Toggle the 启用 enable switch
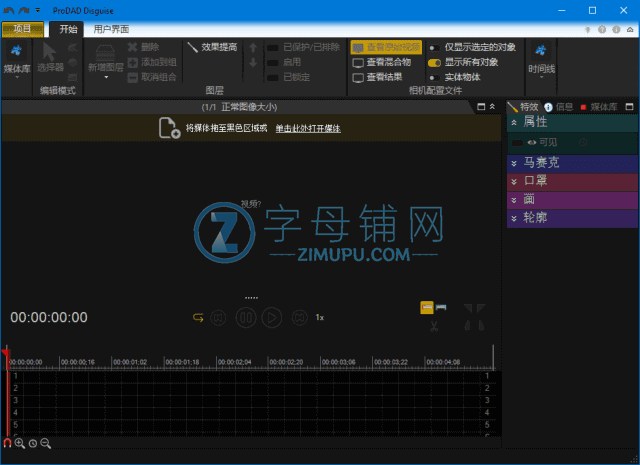 [x=273, y=62]
